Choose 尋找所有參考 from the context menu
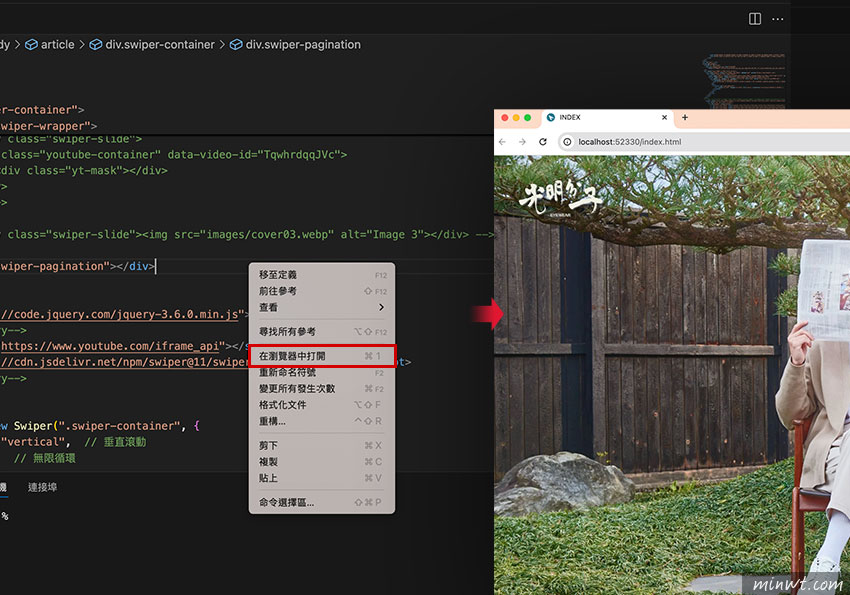The height and width of the screenshot is (595, 850). pyautogui.click(x=322, y=332)
